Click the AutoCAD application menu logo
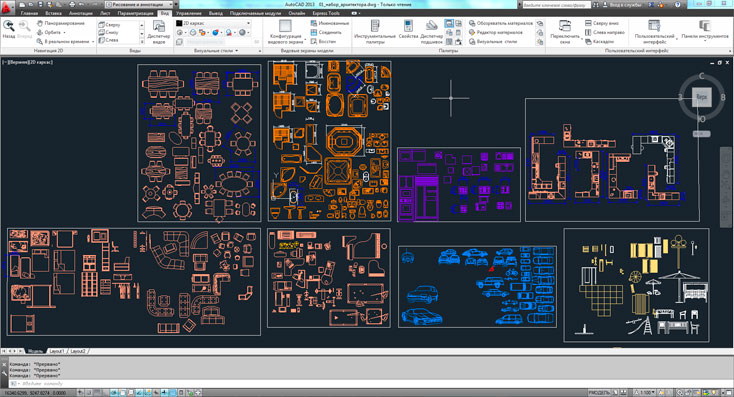 pyautogui.click(x=7, y=7)
